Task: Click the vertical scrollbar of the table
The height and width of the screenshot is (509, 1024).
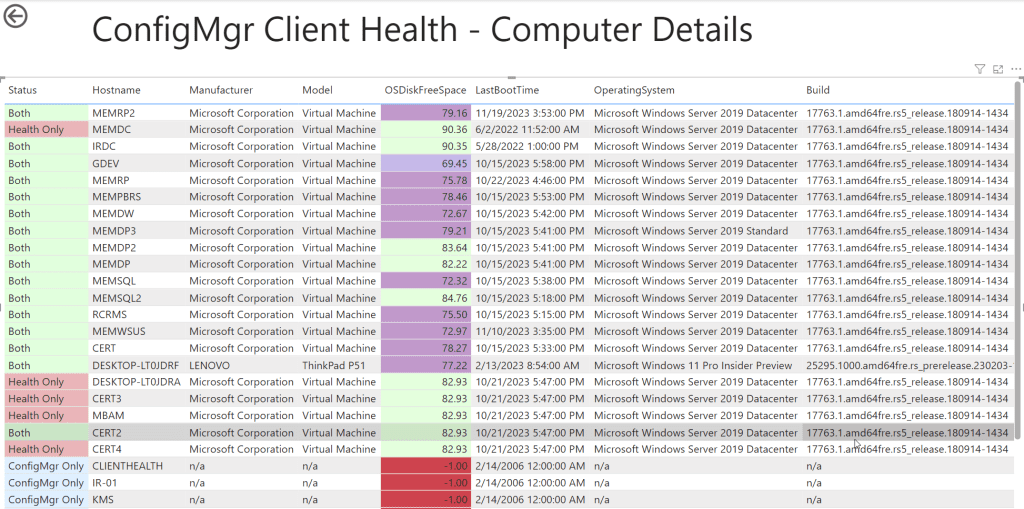Action: coord(1019,261)
